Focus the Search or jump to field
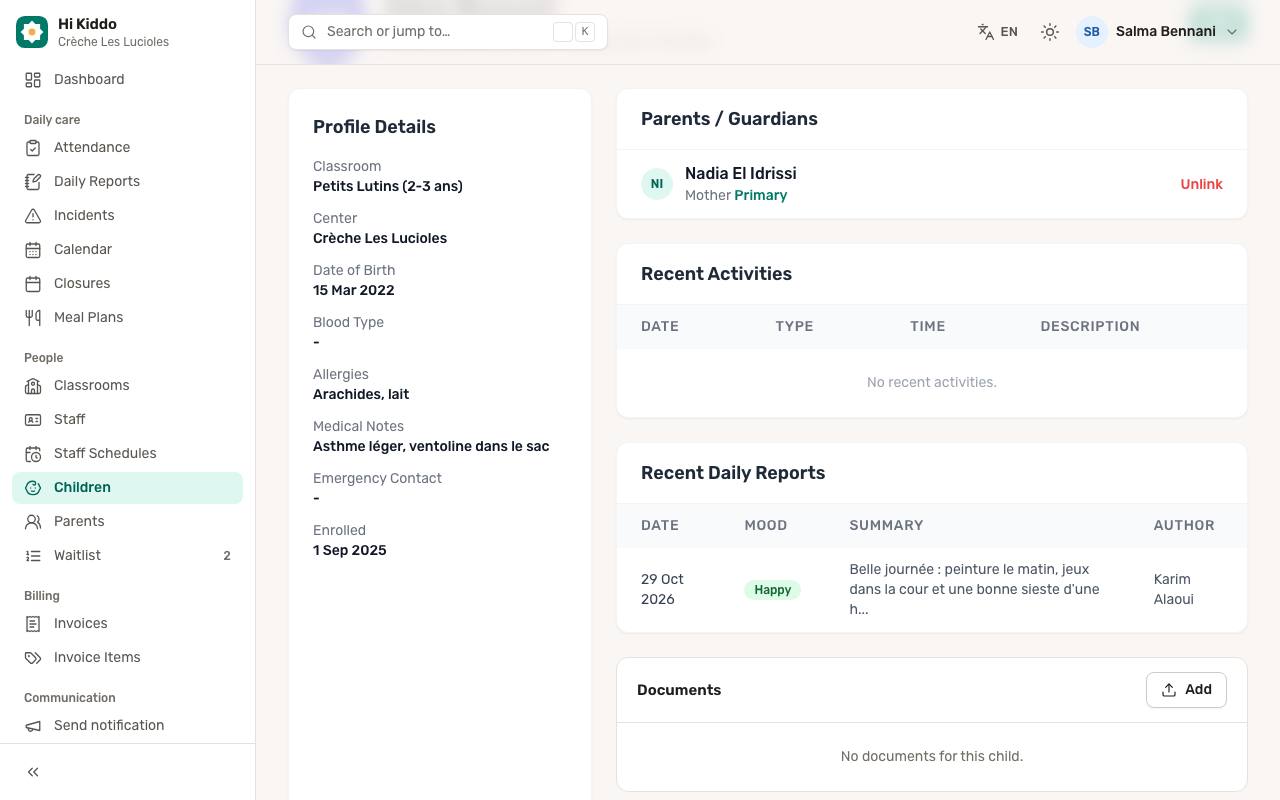 [447, 32]
